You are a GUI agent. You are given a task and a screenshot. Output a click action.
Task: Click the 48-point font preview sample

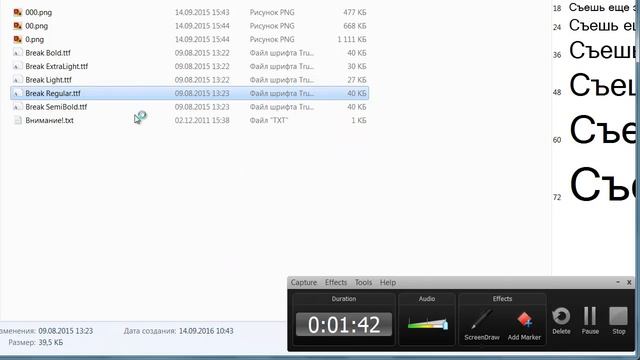pyautogui.click(x=602, y=85)
